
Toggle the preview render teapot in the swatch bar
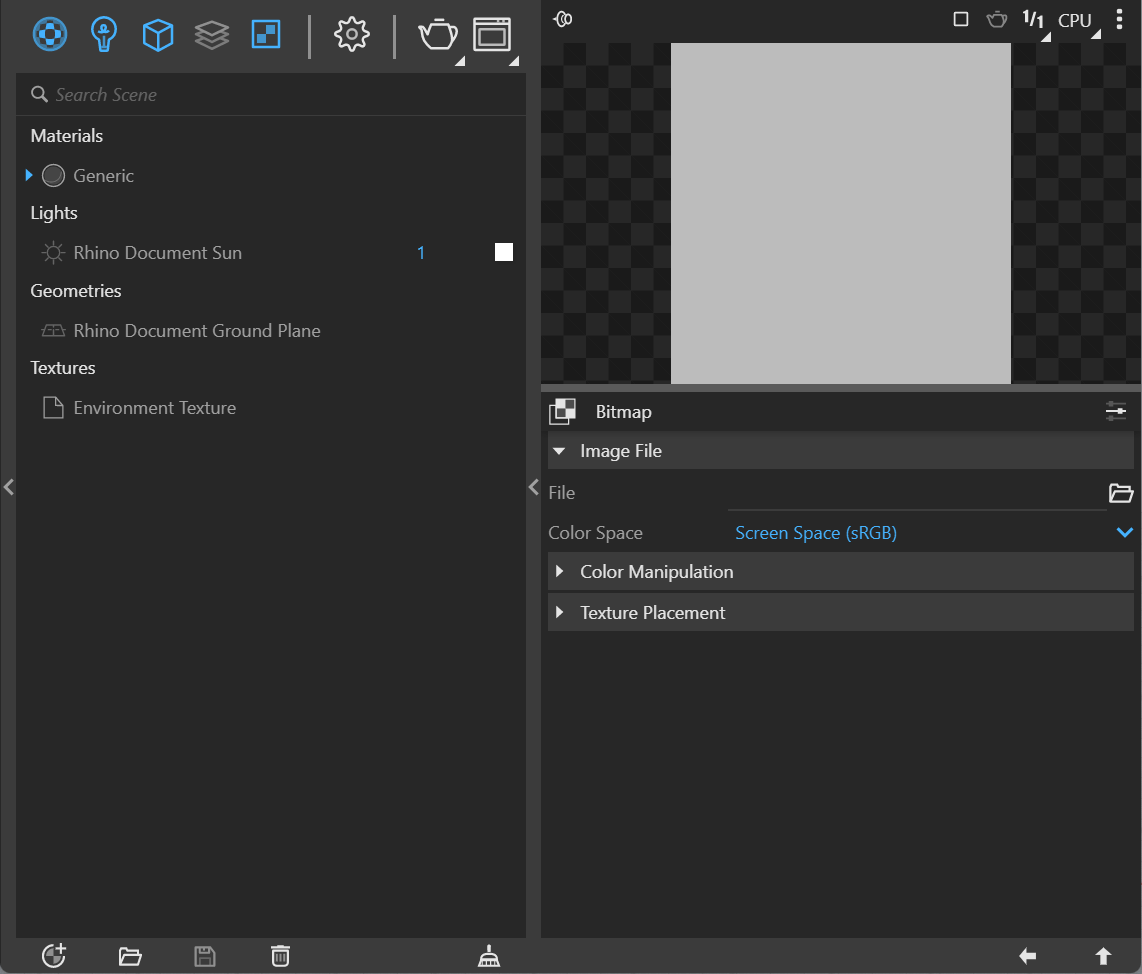tap(996, 19)
